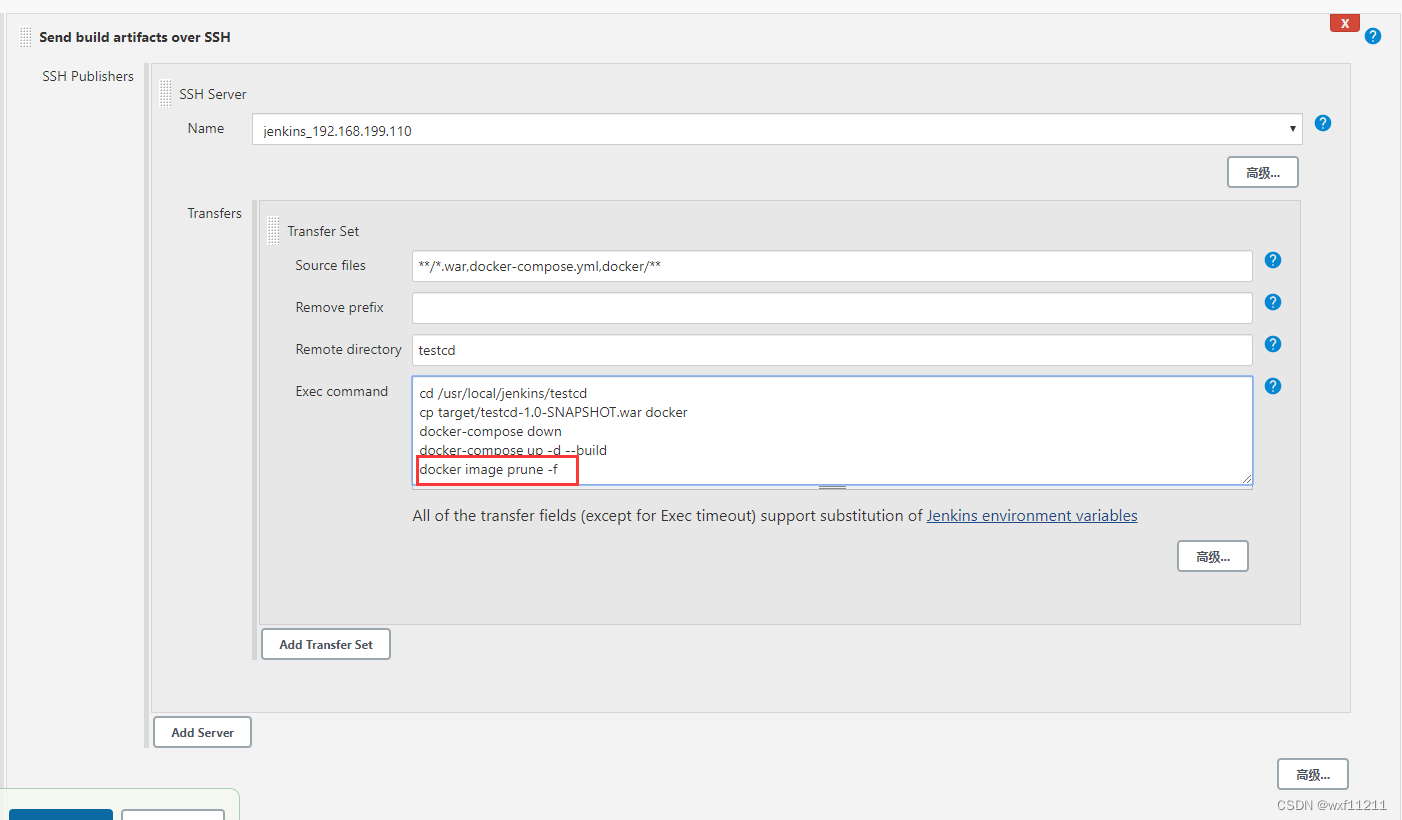Open help icon next to SSH Server Name

pyautogui.click(x=1323, y=123)
